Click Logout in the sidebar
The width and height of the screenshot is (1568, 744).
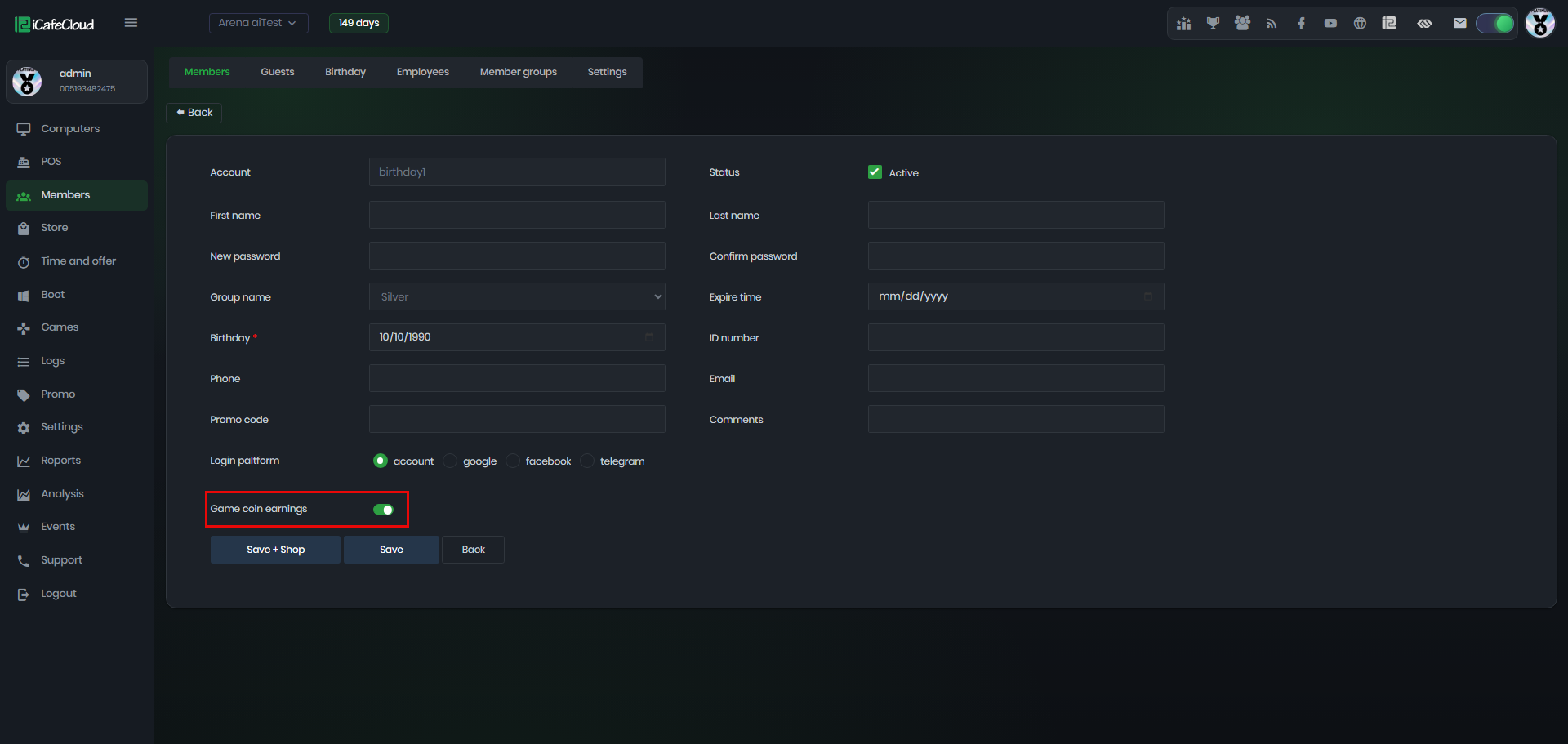pos(77,594)
